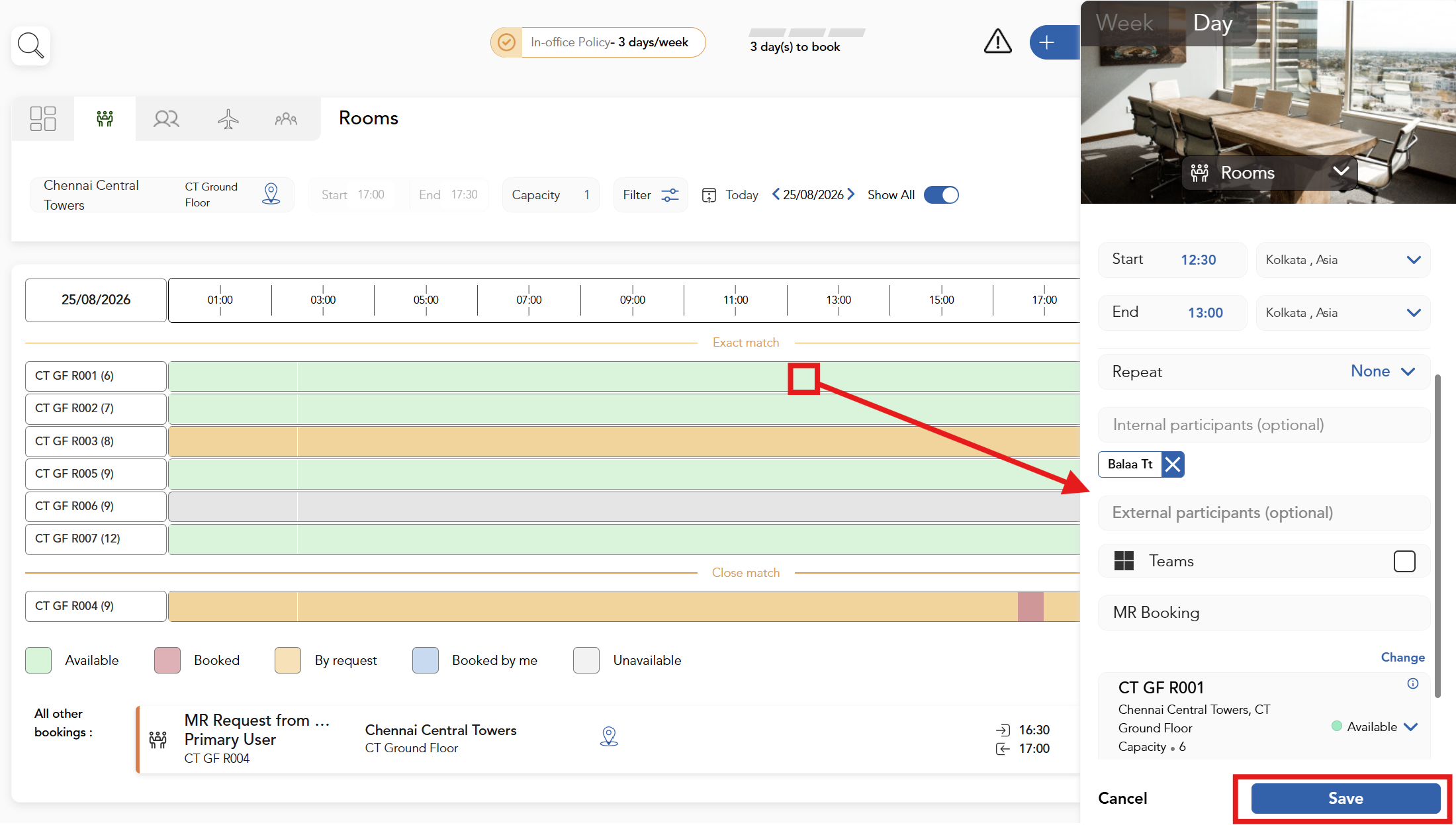This screenshot has height=825, width=1456.
Task: Edit the Capacity field
Action: [x=551, y=195]
